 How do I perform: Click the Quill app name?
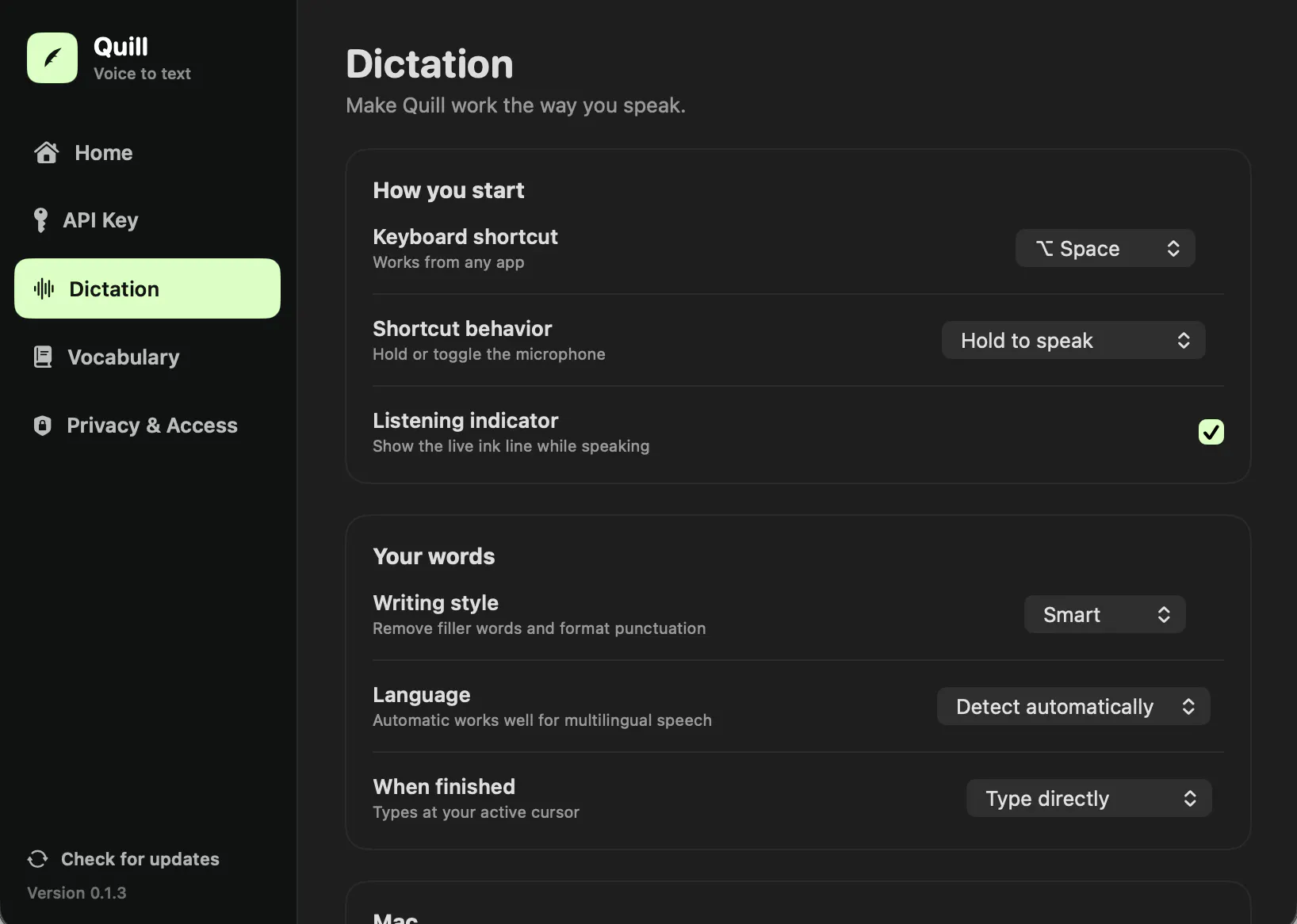(121, 47)
